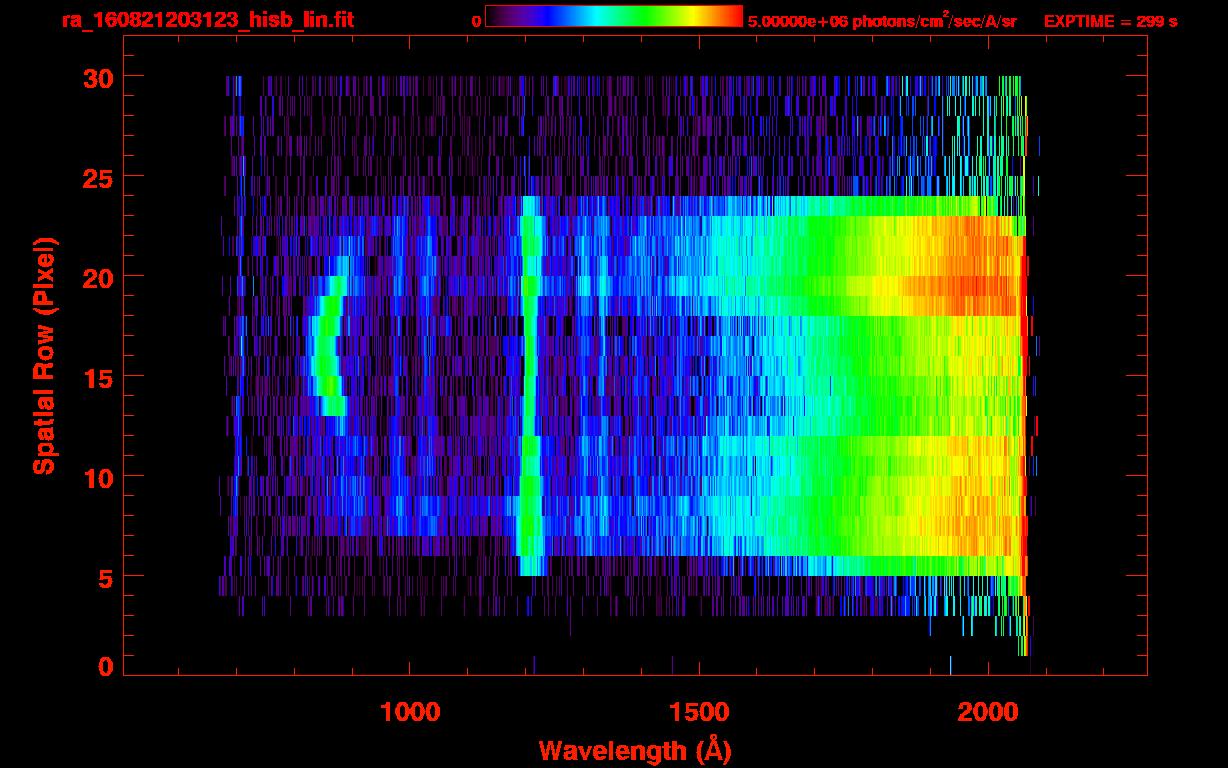Screen dimensions: 1228x768
Task: Click the y-axis tick label 0
Action: click(106, 667)
